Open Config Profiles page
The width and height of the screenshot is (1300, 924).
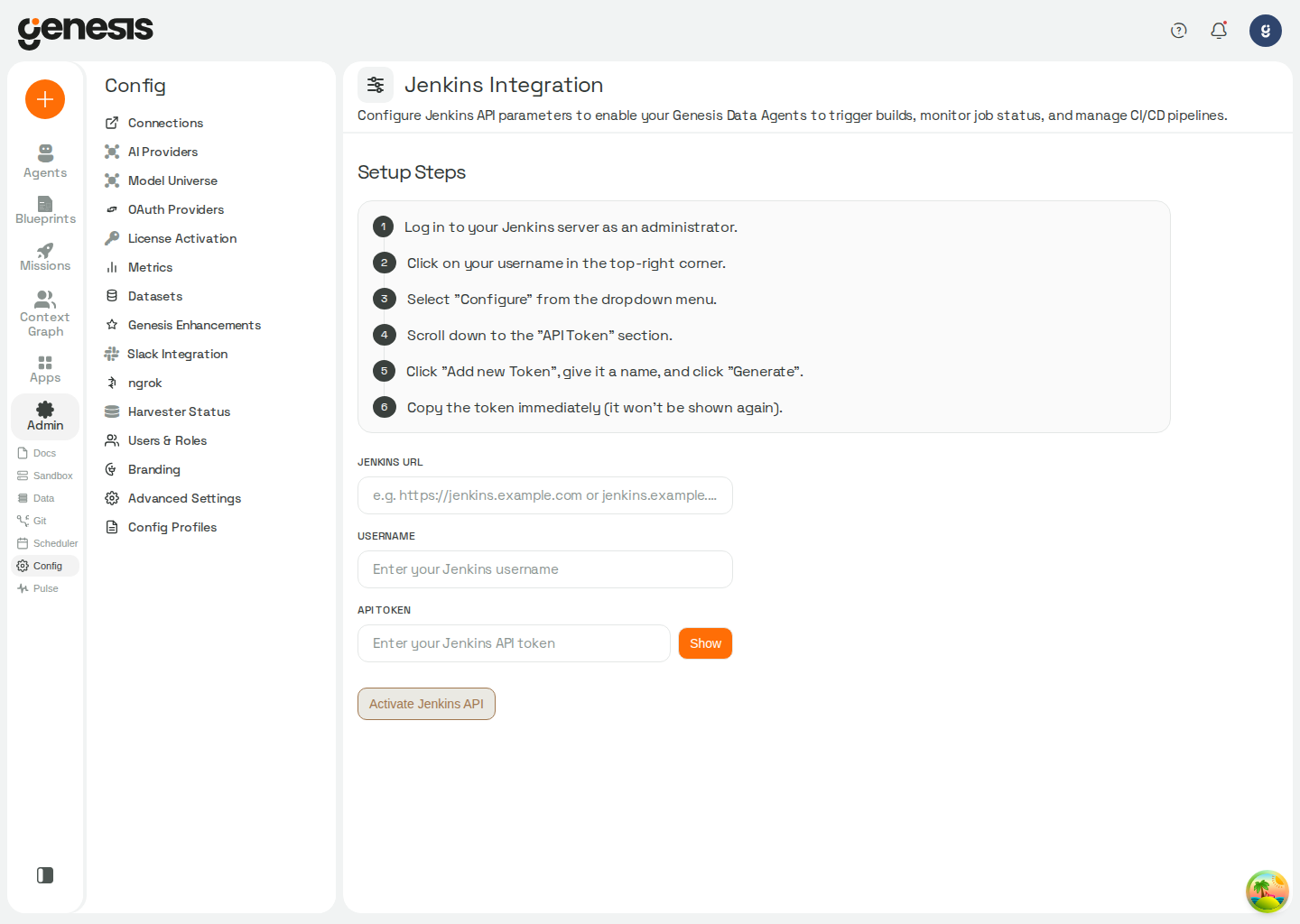[x=162, y=527]
